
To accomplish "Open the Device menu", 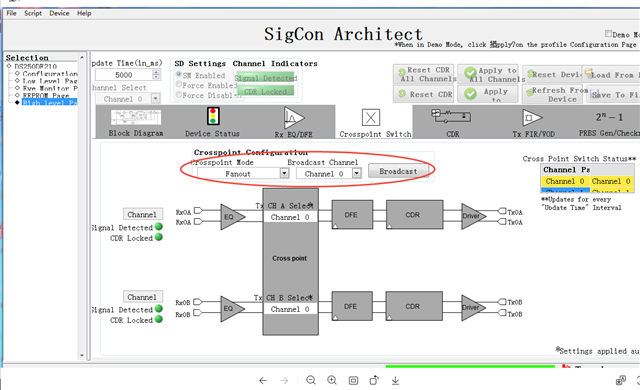I will point(59,13).
